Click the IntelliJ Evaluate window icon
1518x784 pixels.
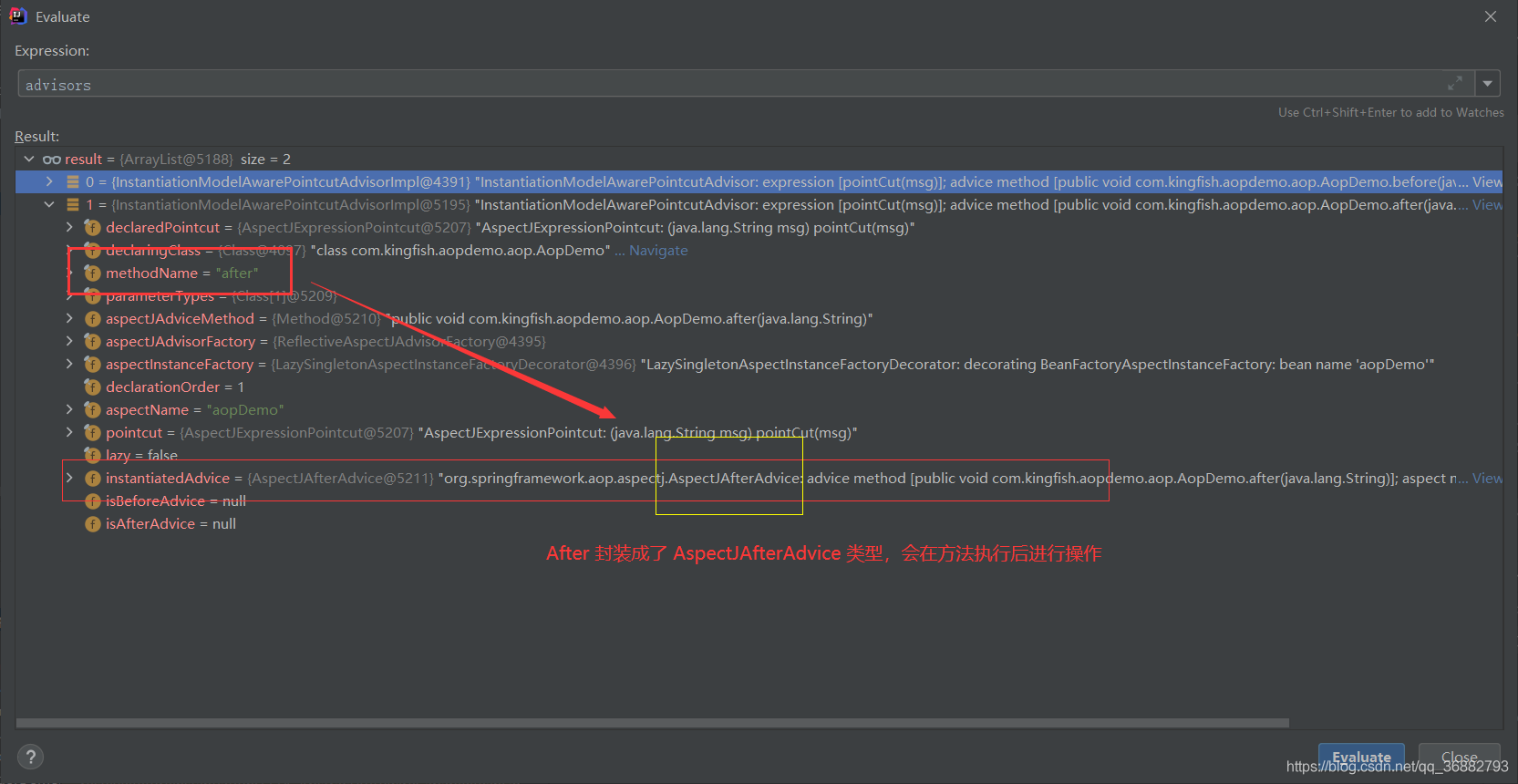pyautogui.click(x=17, y=16)
